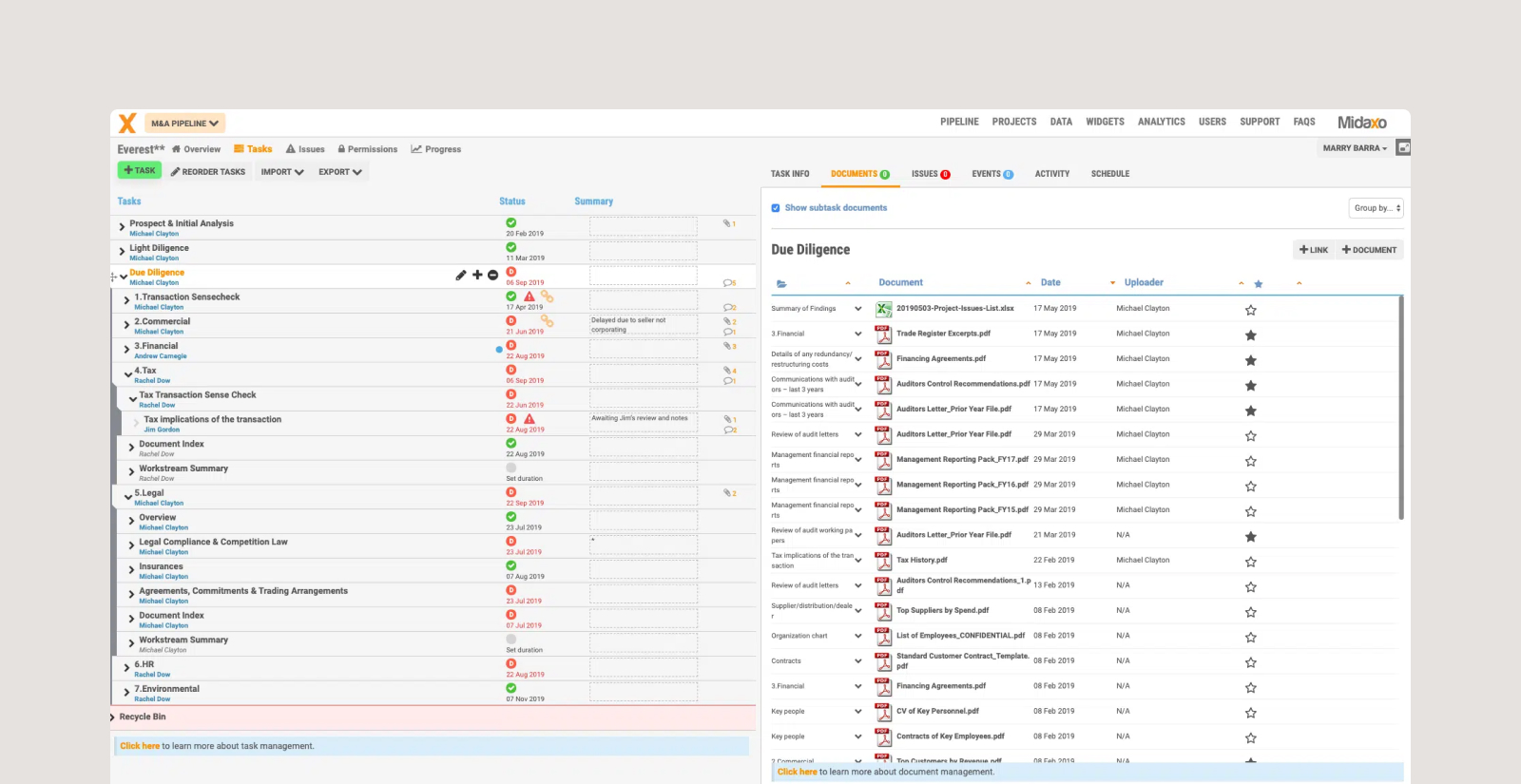The height and width of the screenshot is (784, 1521).
Task: Edit Due Diligence task with pencil icon
Action: coord(461,275)
